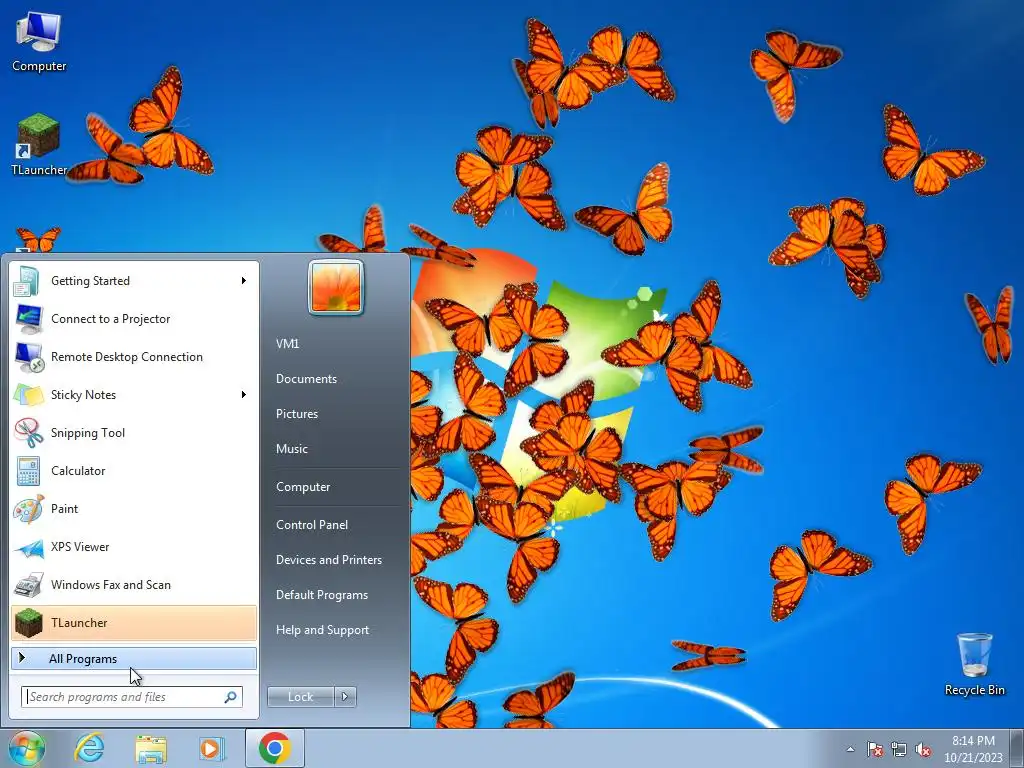Expand the Sticky Notes jump list arrow

click(x=244, y=394)
